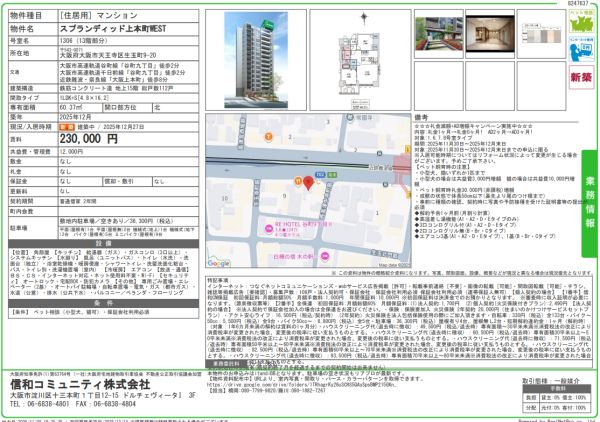The image size is (600, 422).
Task: Click the 備考 section heading
Action: tap(421, 118)
